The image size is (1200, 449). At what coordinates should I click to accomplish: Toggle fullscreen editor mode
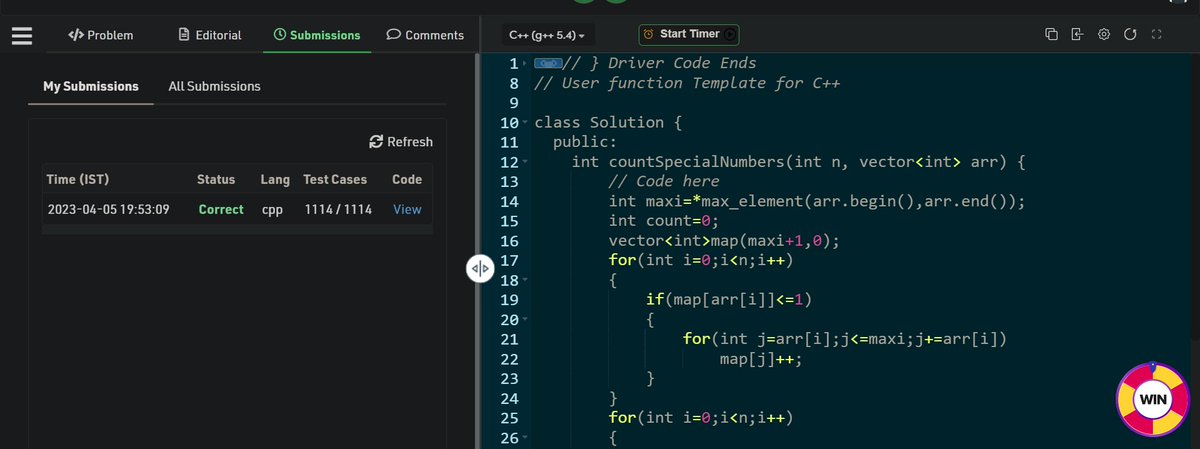(x=1156, y=35)
